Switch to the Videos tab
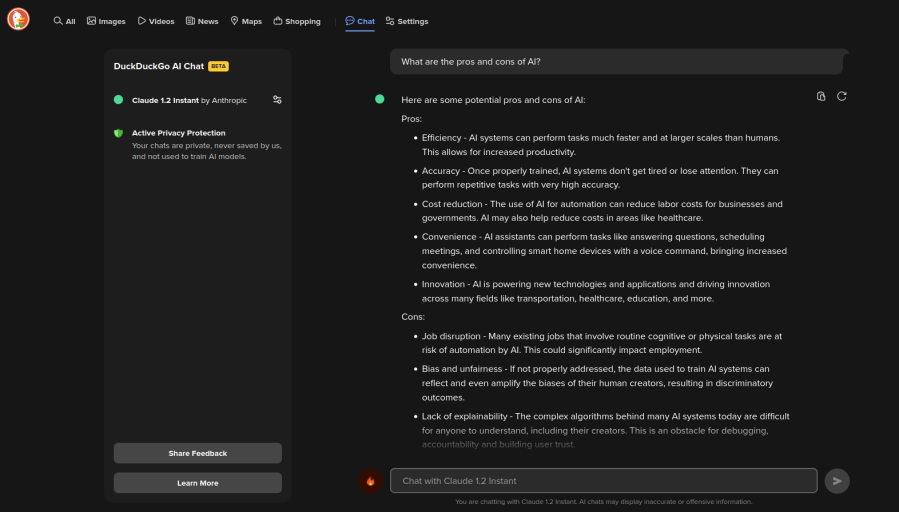The image size is (899, 512). [x=156, y=21]
